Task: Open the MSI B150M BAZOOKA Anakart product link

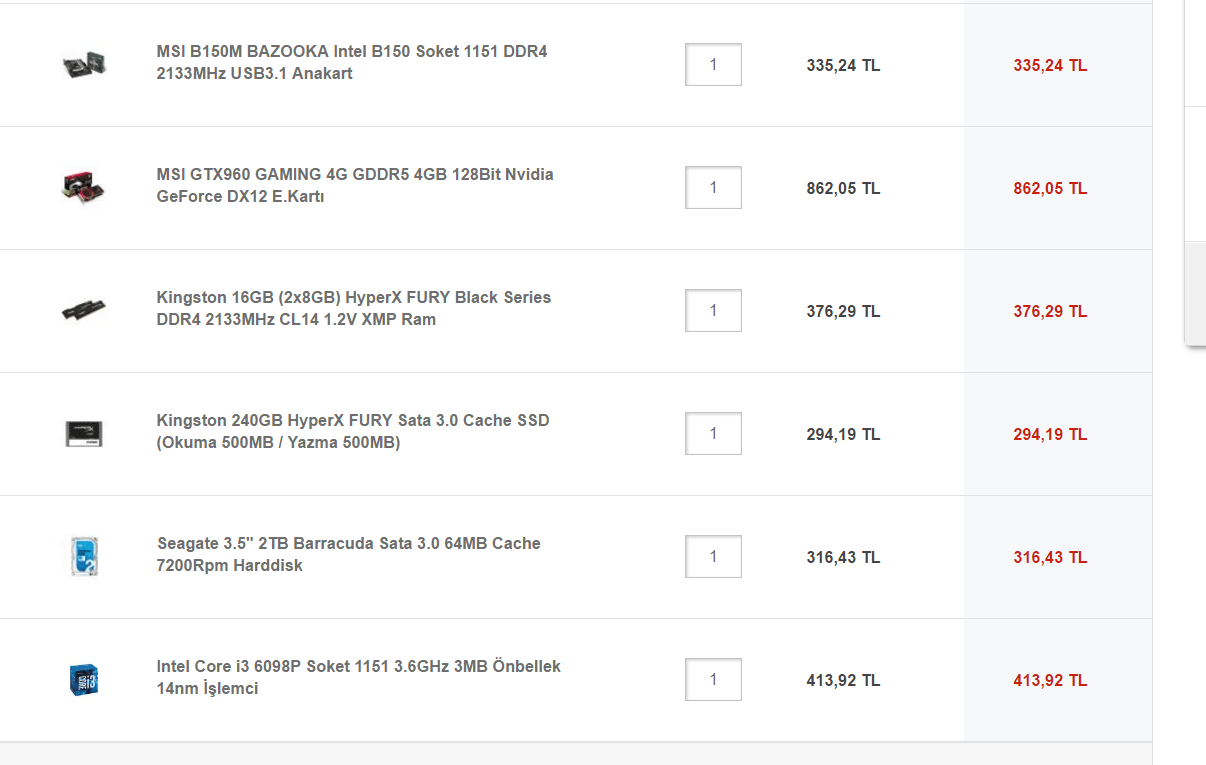Action: tap(352, 62)
